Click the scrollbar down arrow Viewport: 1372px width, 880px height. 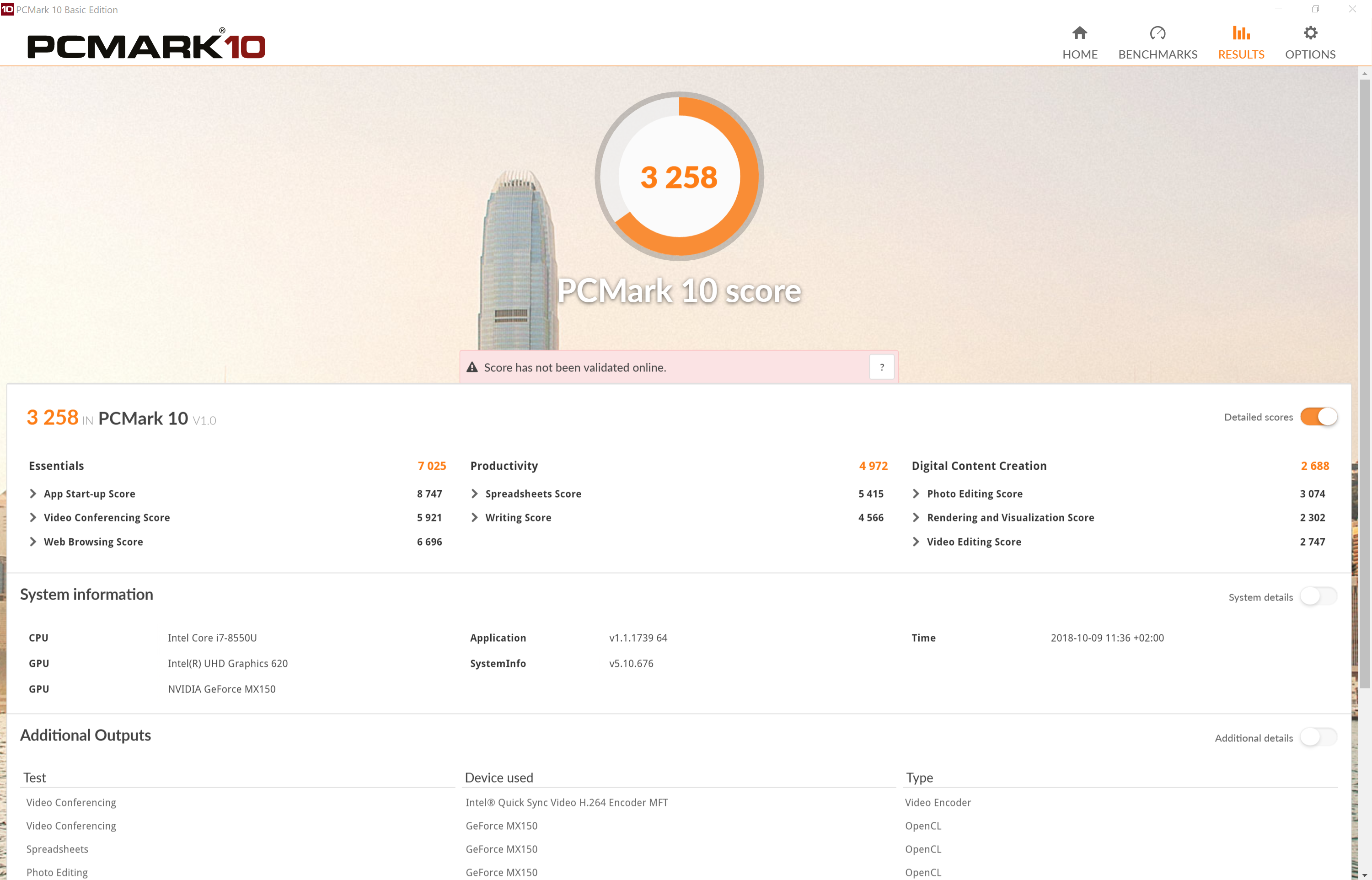point(1365,875)
